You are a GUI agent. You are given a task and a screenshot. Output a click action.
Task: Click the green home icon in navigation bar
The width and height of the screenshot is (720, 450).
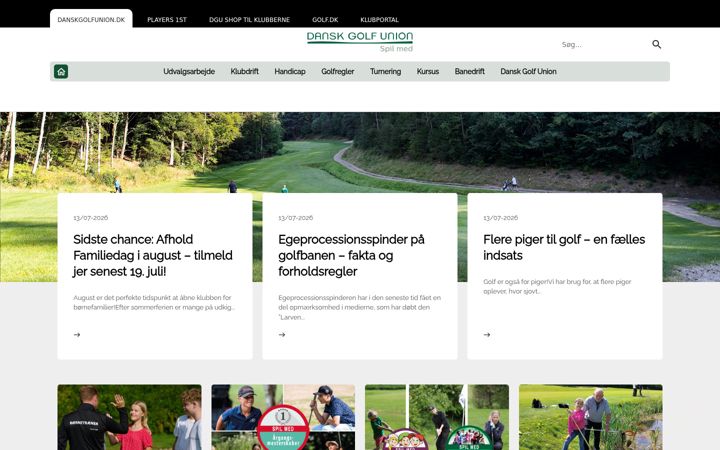(61, 72)
